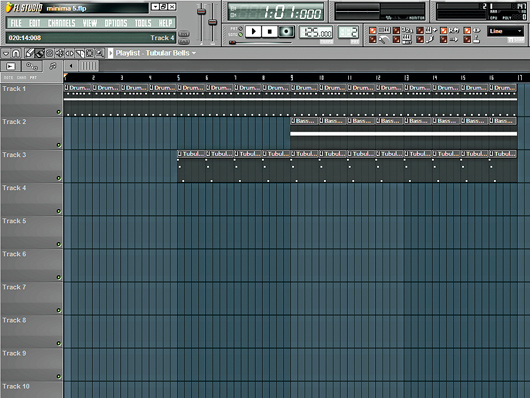The image size is (530, 398).
Task: Choose the slice tool in playlist toolbar
Action: click(x=79, y=53)
